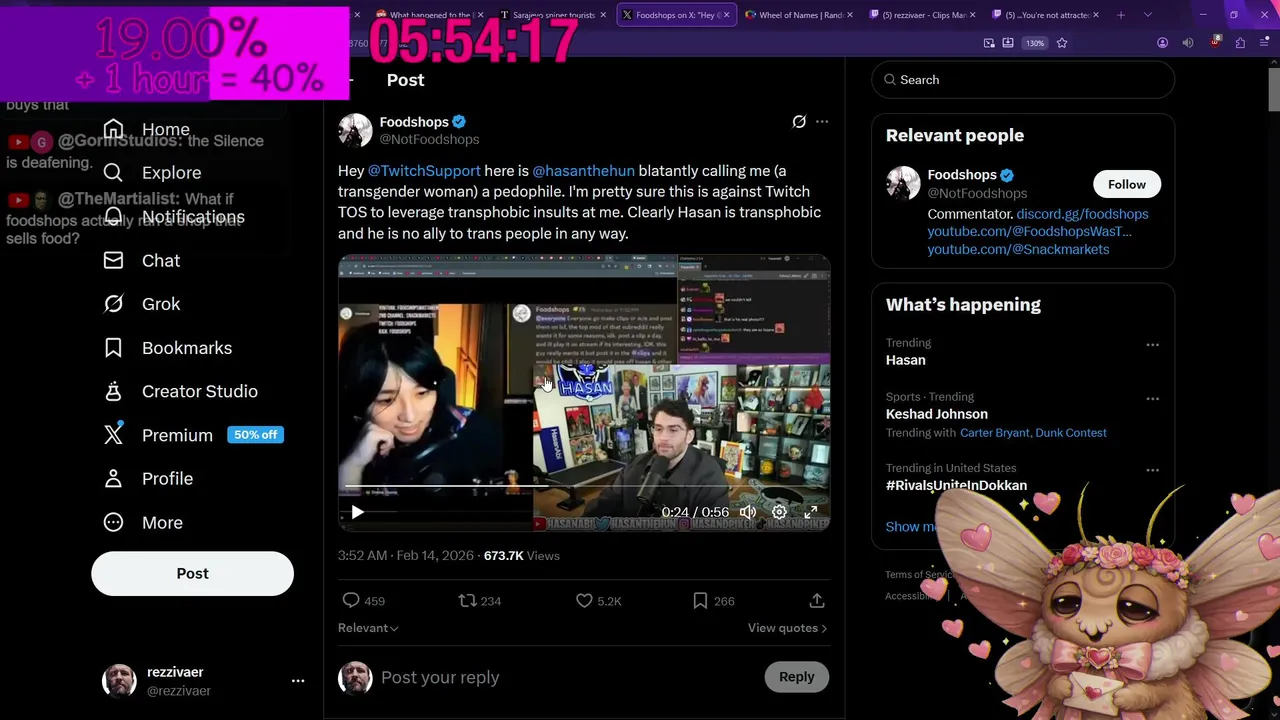
Task: Open more options for Keshad Johnson trend
Action: click(x=1152, y=399)
